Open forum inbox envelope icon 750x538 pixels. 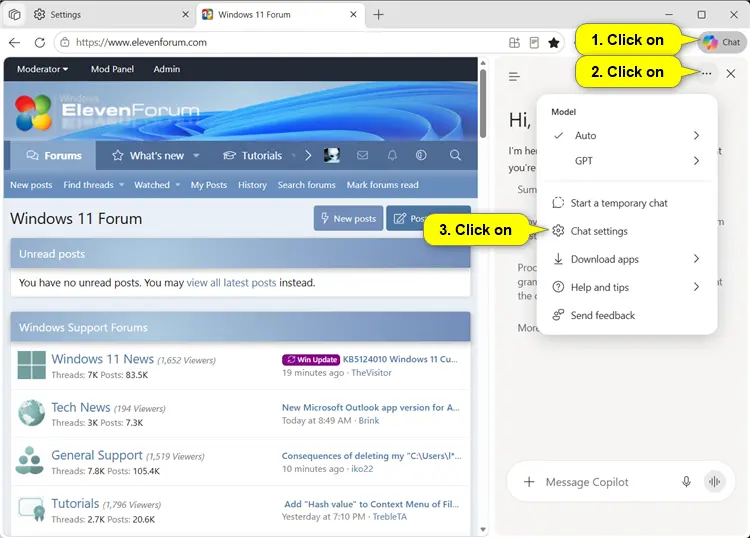(x=363, y=155)
